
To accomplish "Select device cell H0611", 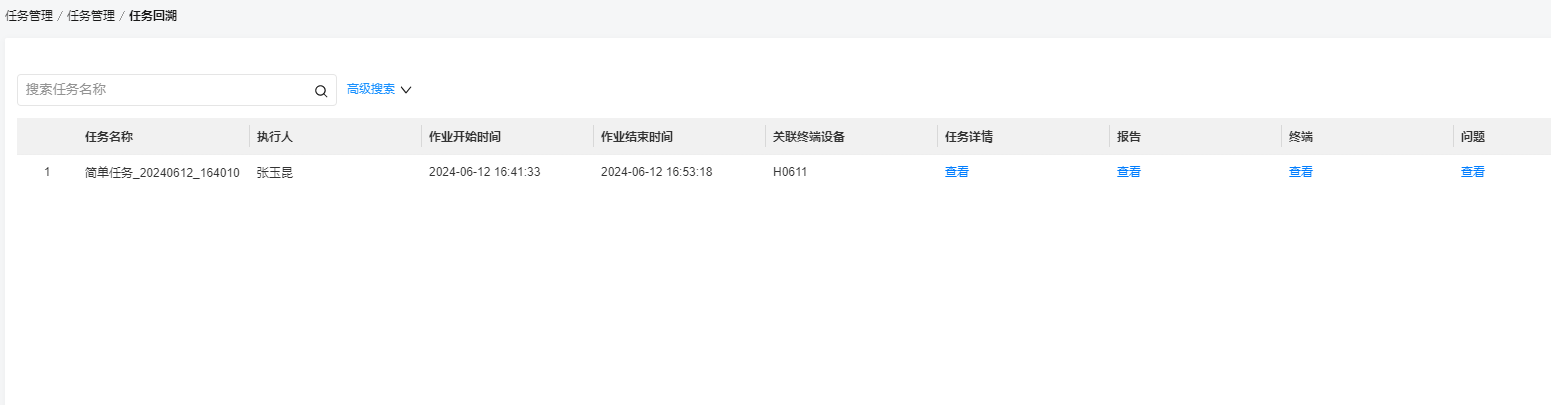I will tap(790, 172).
